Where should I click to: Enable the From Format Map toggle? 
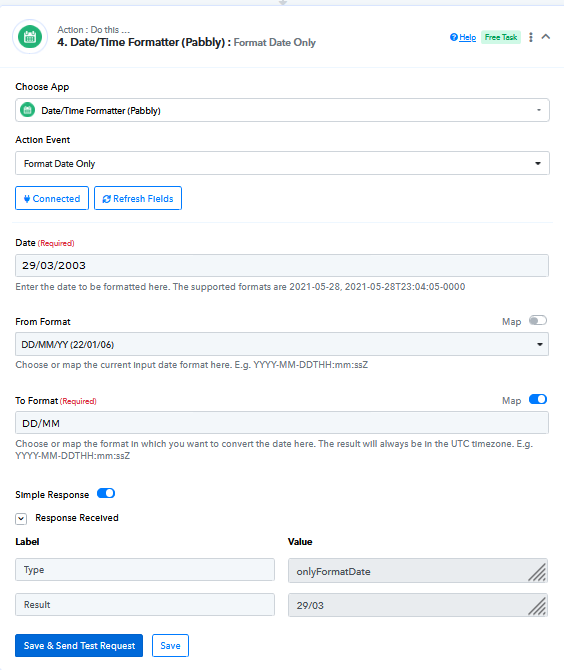[x=538, y=320]
